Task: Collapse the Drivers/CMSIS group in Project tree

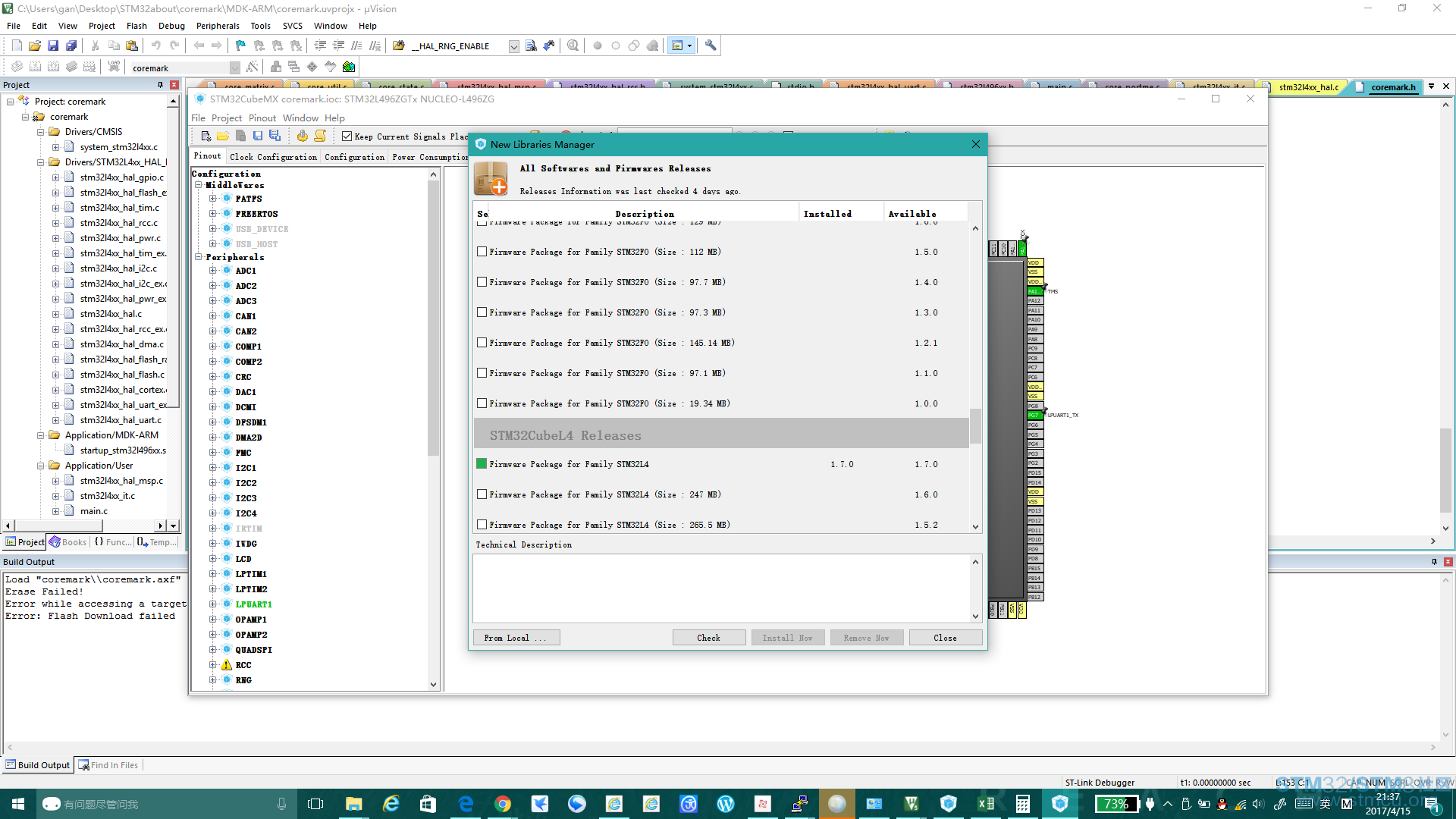Action: click(x=40, y=132)
